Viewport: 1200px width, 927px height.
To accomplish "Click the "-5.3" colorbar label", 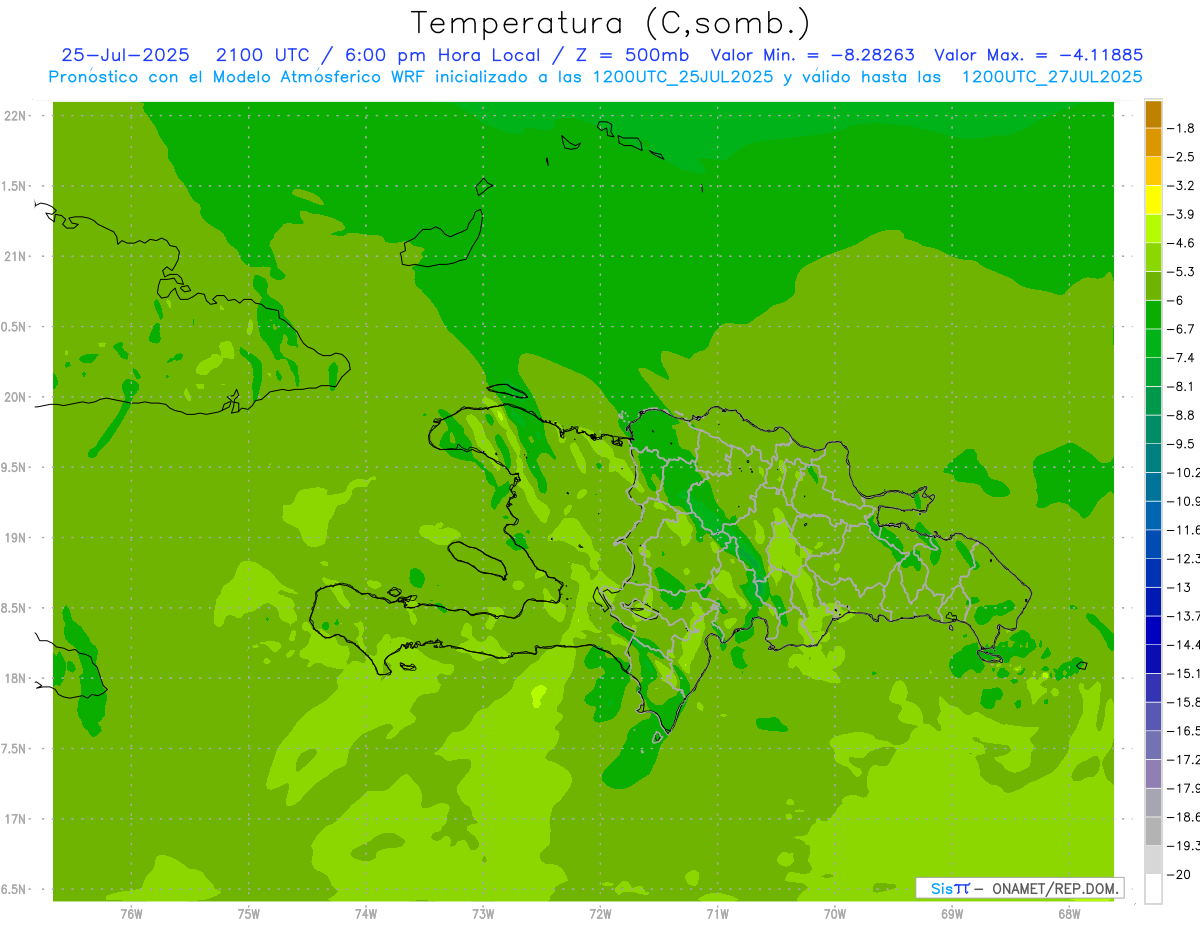I will (1183, 271).
